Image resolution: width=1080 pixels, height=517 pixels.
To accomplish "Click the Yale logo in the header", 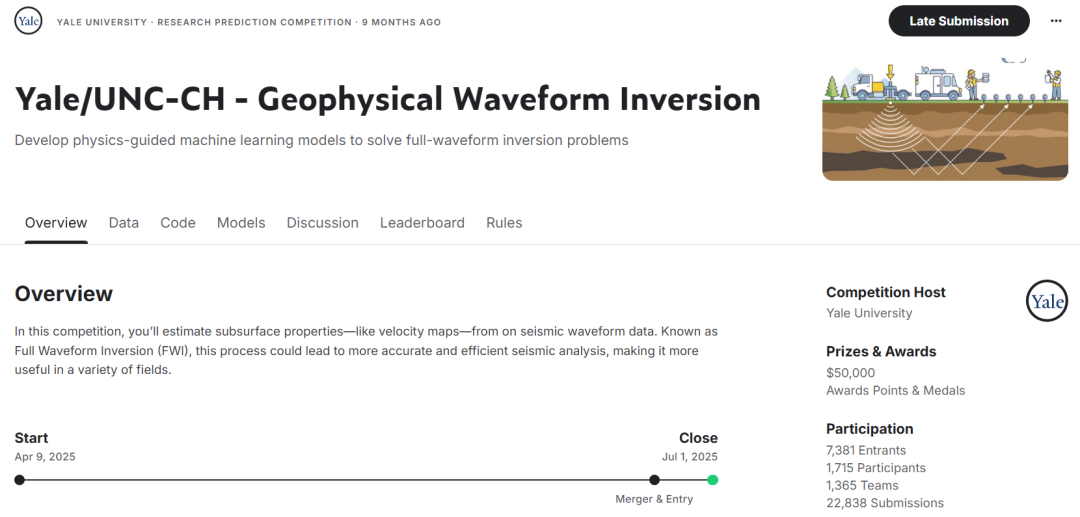I will pyautogui.click(x=28, y=21).
